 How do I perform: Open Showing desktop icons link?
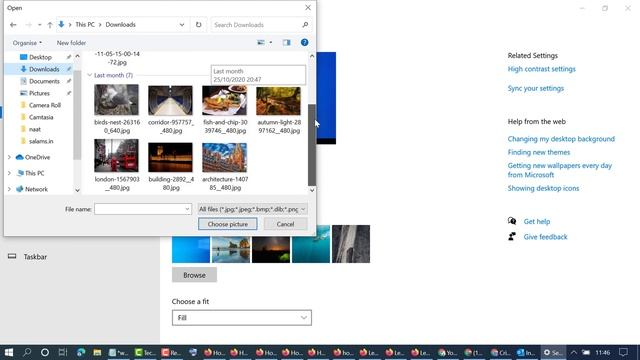(x=543, y=188)
